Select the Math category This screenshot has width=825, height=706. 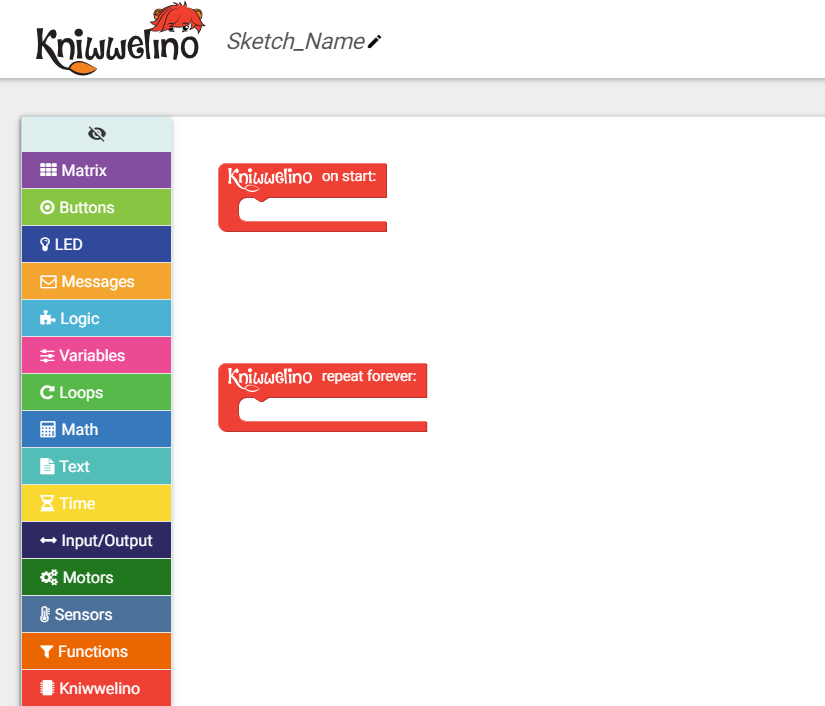[97, 429]
